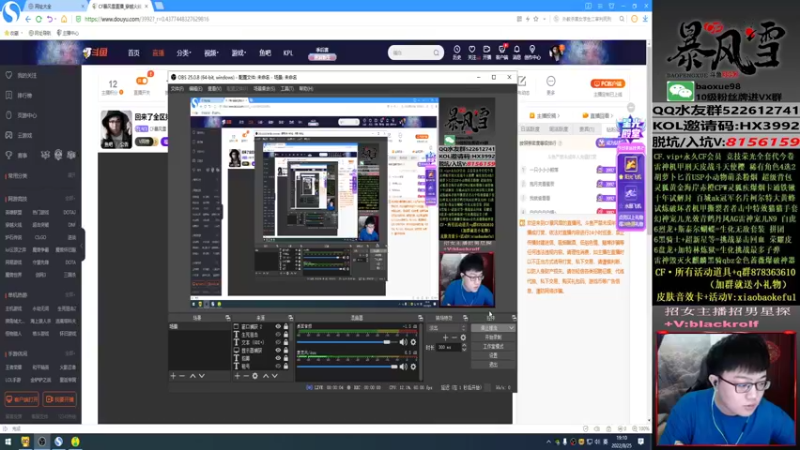
Task: Expand the 分类 dropdown in Douyu navigation
Action: point(183,53)
